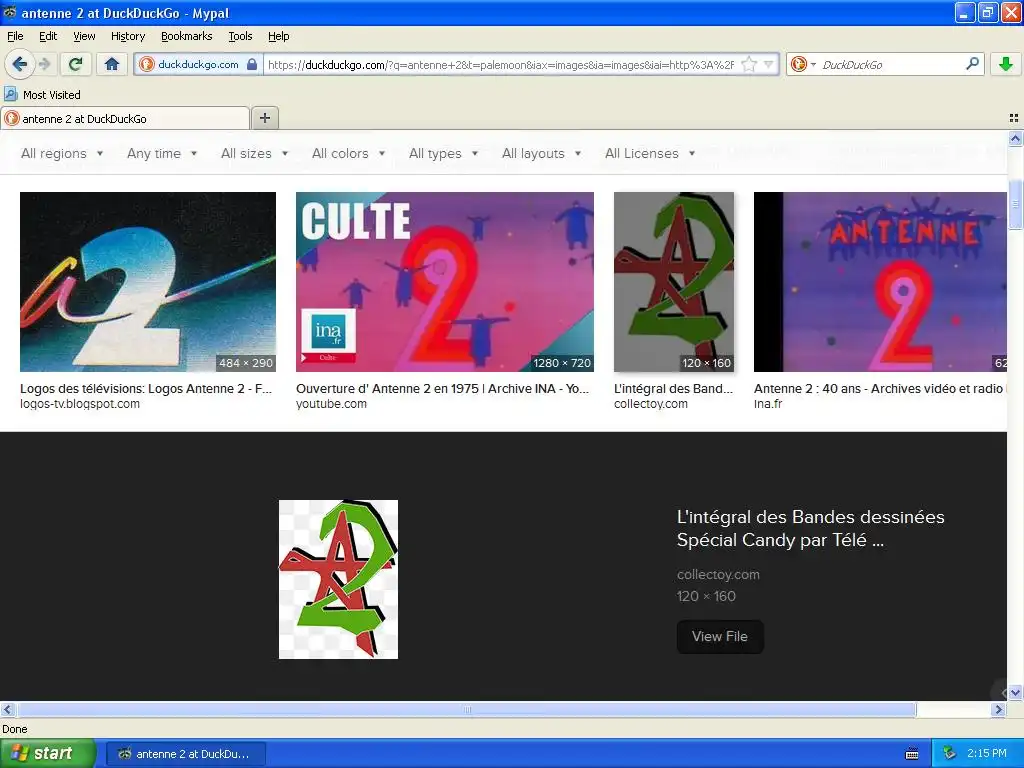Open the 484 × 290 Antenne 2 logo thumbnail
The image size is (1024, 768).
148,281
